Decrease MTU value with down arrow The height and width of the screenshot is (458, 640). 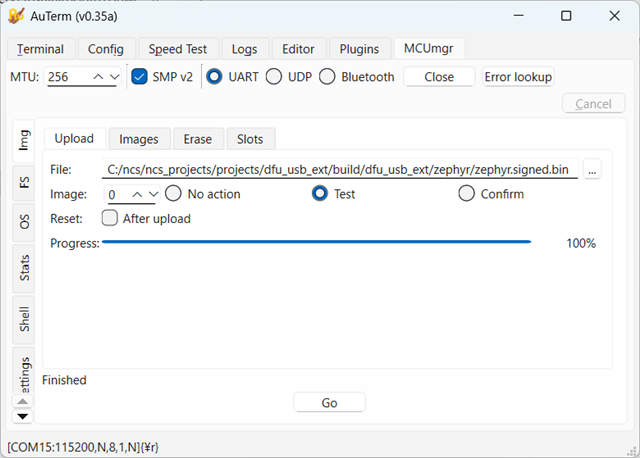115,77
